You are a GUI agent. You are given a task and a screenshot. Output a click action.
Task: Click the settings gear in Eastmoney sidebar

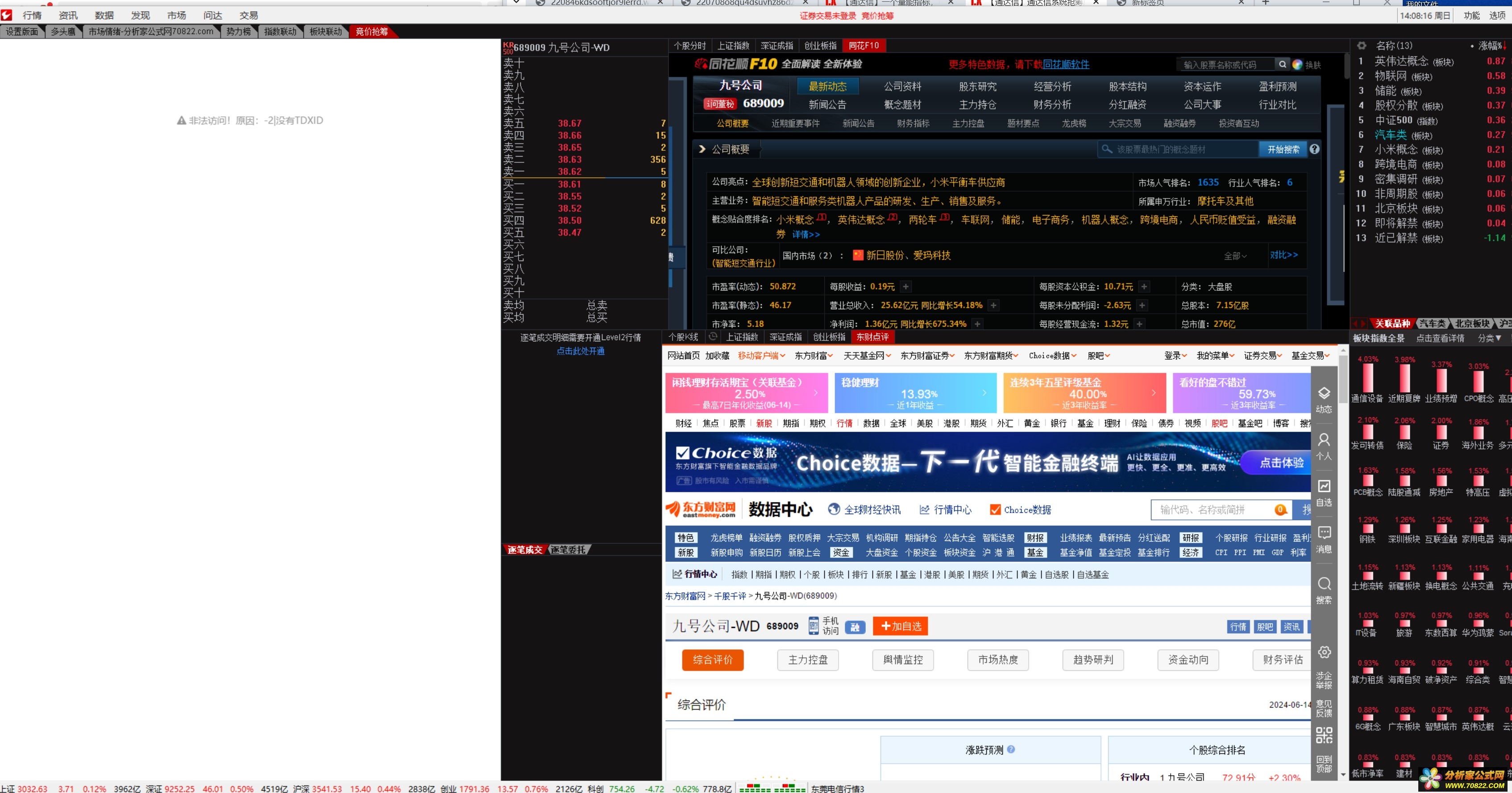coord(1324,652)
